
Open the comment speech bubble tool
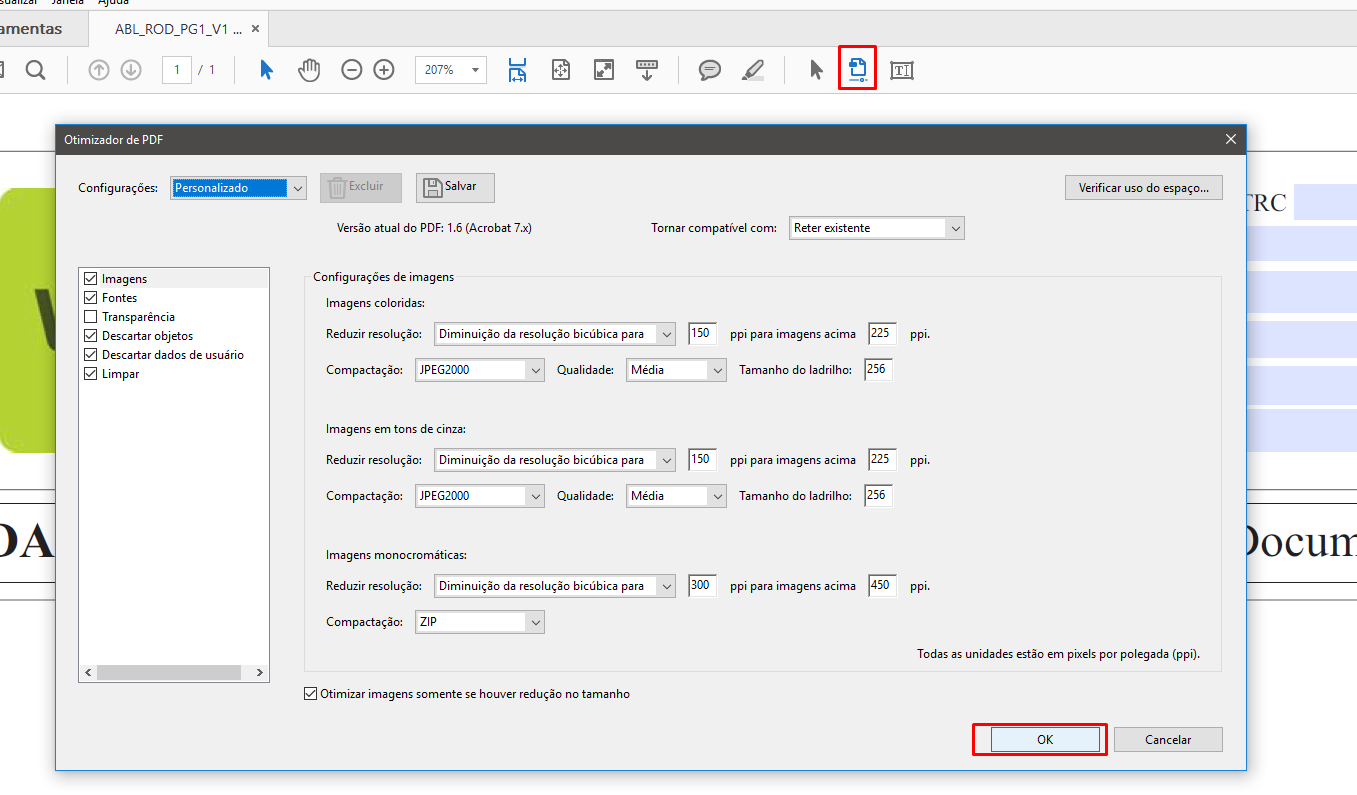tap(710, 70)
